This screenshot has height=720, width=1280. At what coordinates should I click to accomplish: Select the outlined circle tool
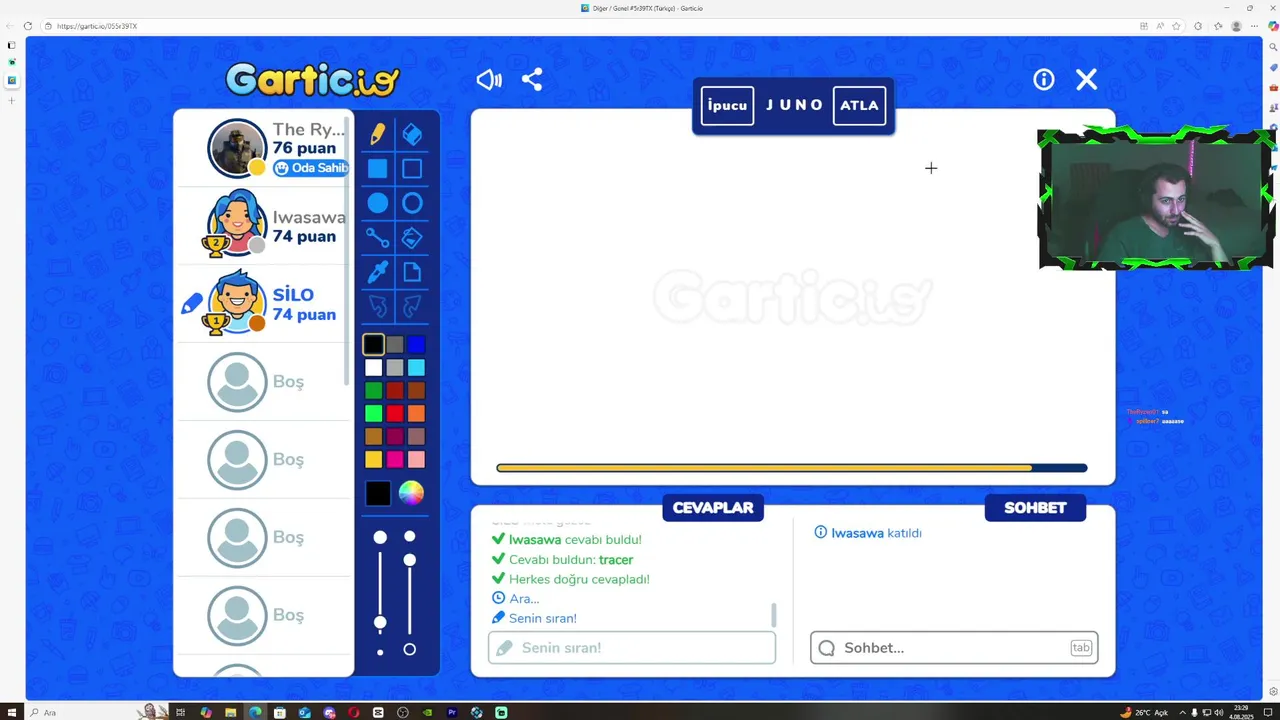pos(412,203)
